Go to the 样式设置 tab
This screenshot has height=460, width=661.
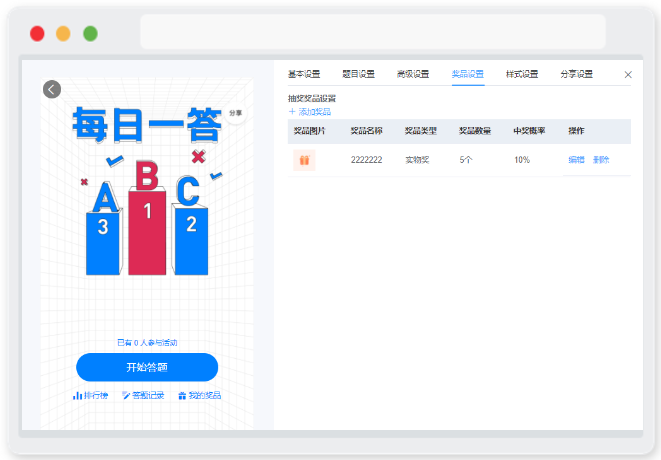[x=522, y=74]
